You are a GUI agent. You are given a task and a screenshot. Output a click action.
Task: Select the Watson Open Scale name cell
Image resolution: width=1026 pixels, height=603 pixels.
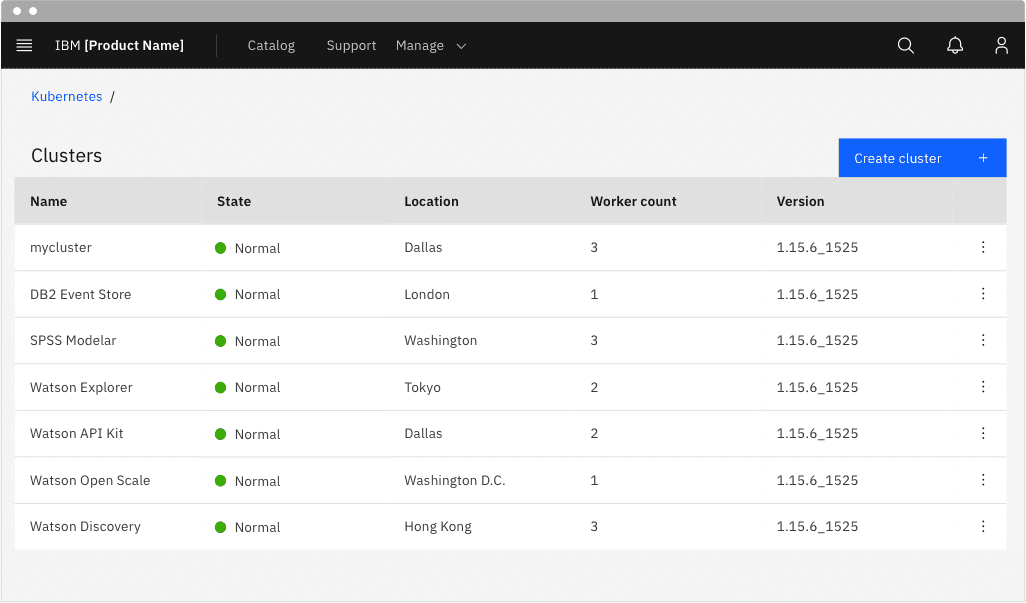click(90, 481)
